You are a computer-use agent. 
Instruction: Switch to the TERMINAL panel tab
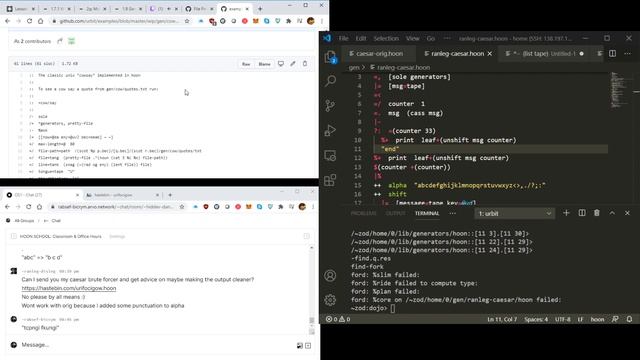point(427,213)
